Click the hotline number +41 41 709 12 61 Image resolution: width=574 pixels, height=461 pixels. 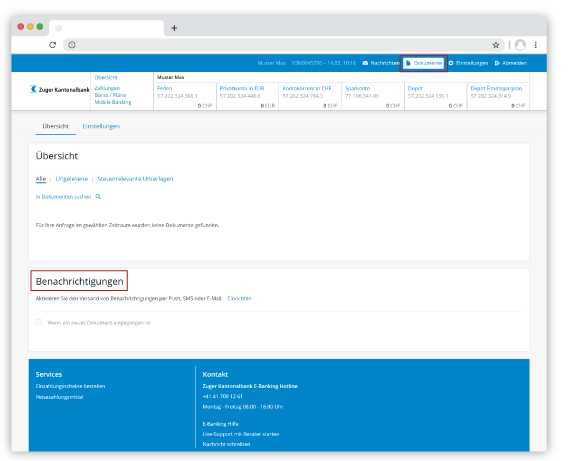pos(223,397)
